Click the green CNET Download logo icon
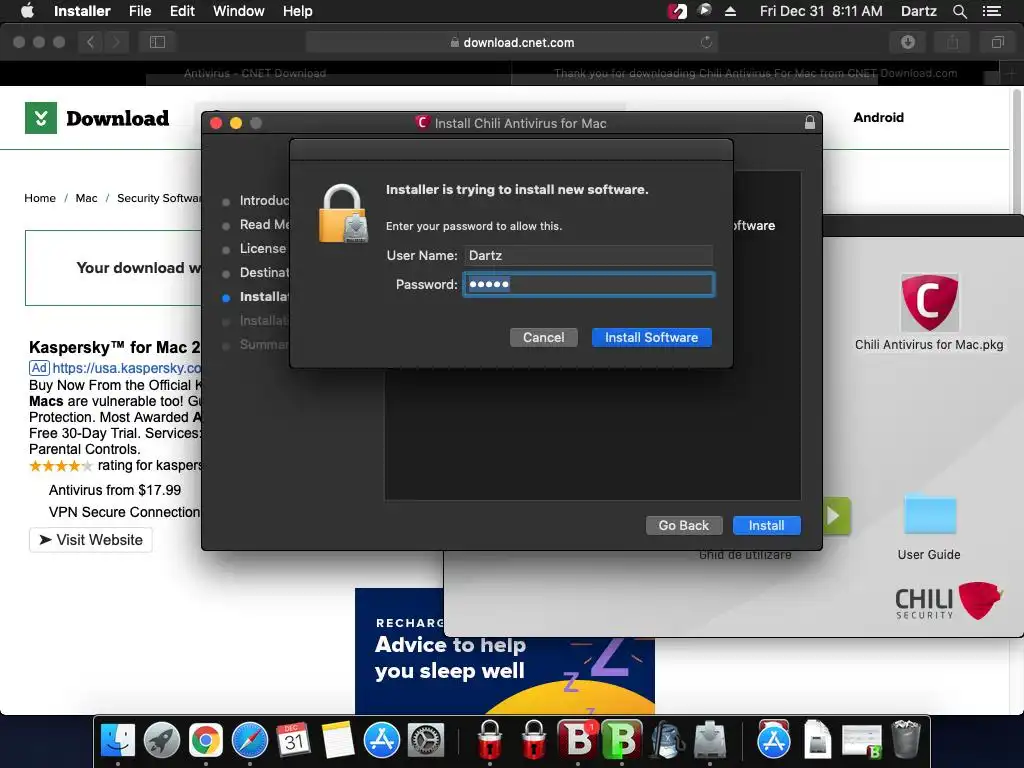The height and width of the screenshot is (768, 1024). tap(41, 118)
